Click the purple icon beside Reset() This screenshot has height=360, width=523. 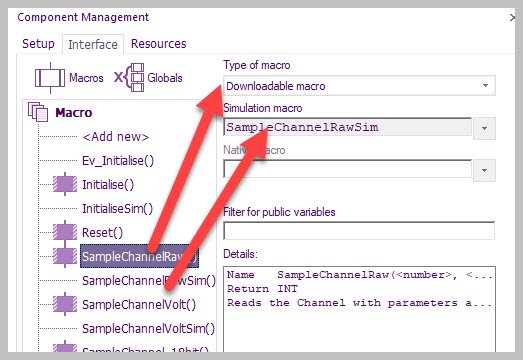pos(65,232)
